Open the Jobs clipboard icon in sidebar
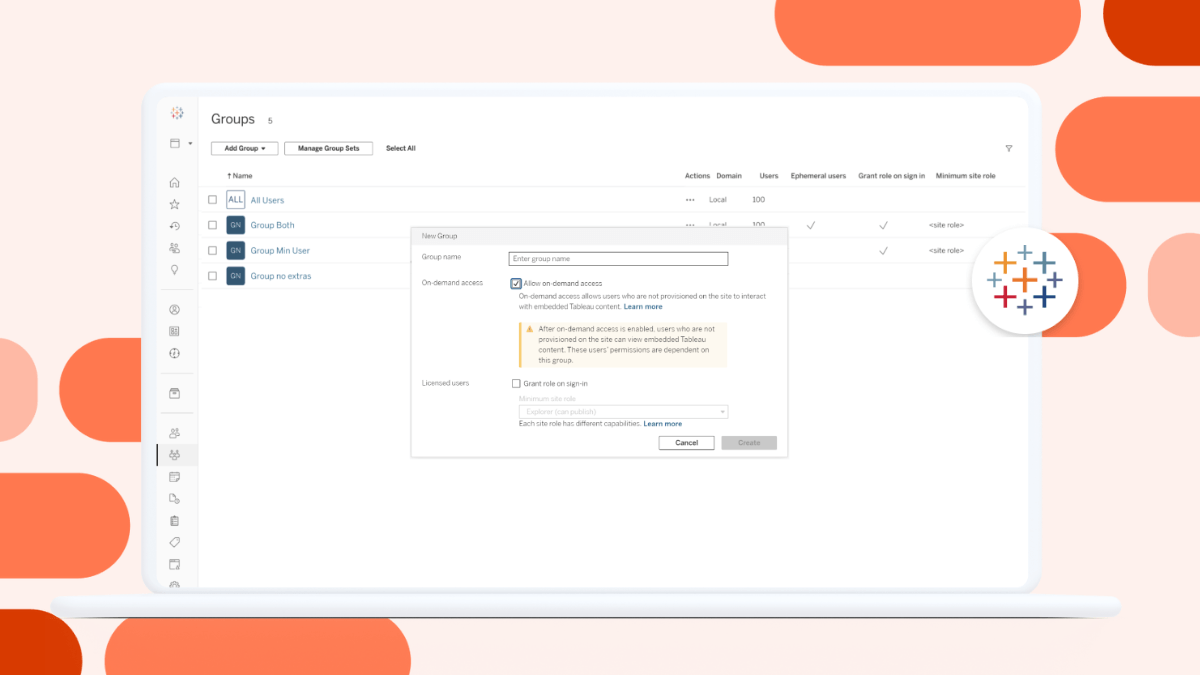 [x=175, y=520]
